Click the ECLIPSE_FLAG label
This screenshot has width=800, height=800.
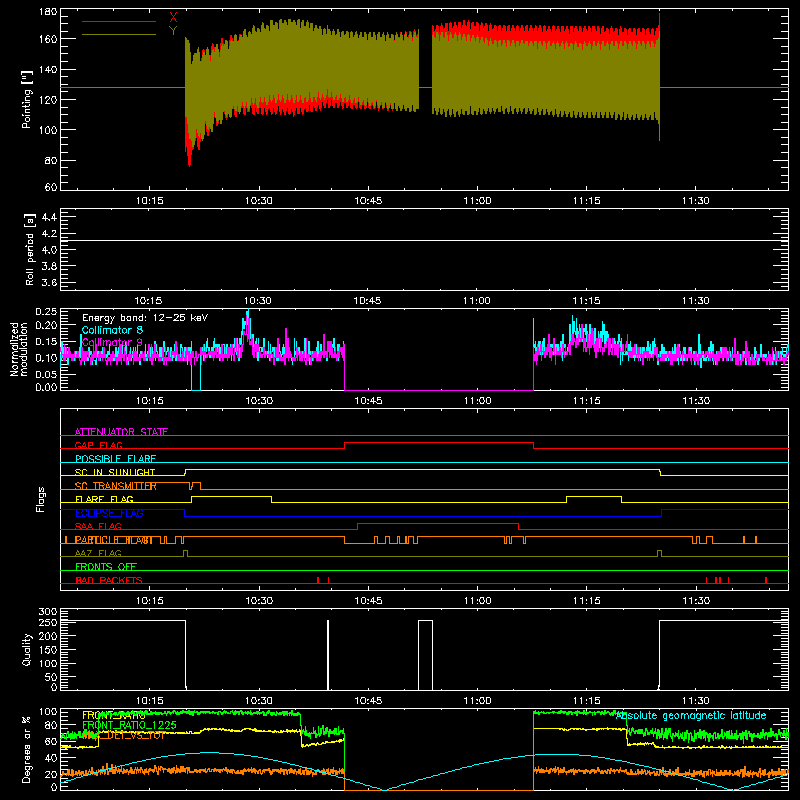(109, 513)
